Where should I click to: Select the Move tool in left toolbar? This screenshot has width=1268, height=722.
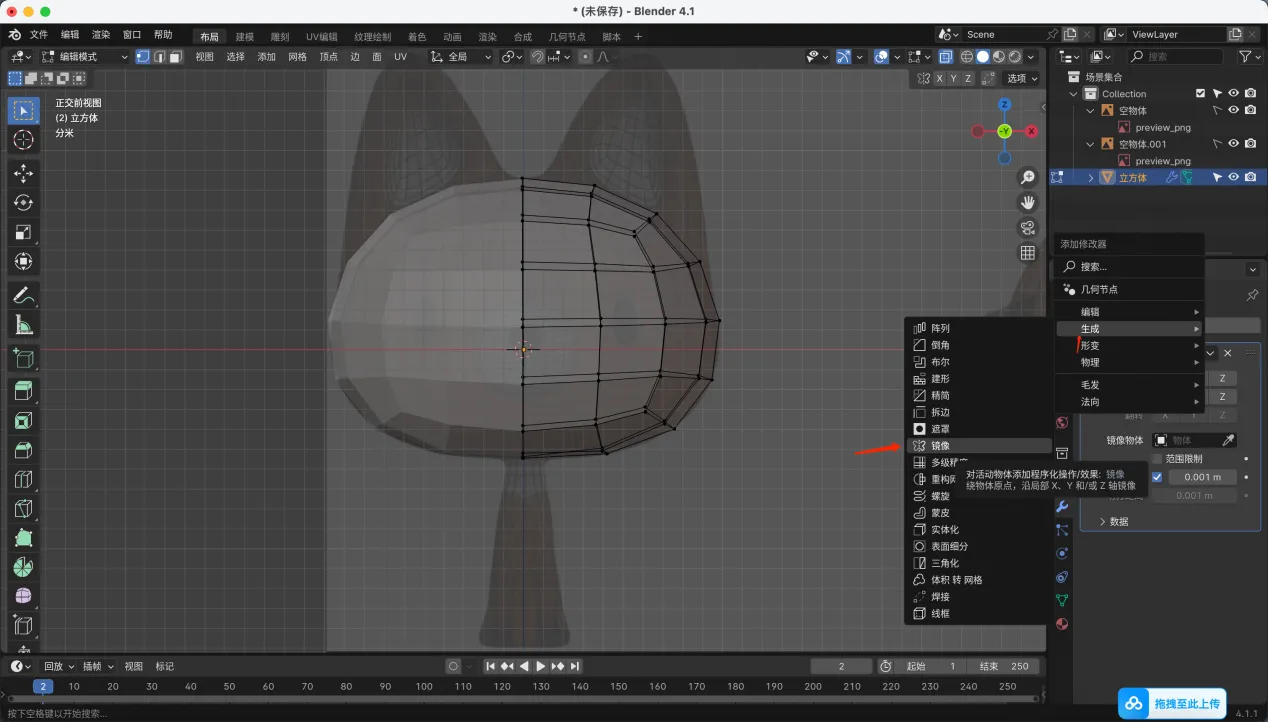point(24,173)
